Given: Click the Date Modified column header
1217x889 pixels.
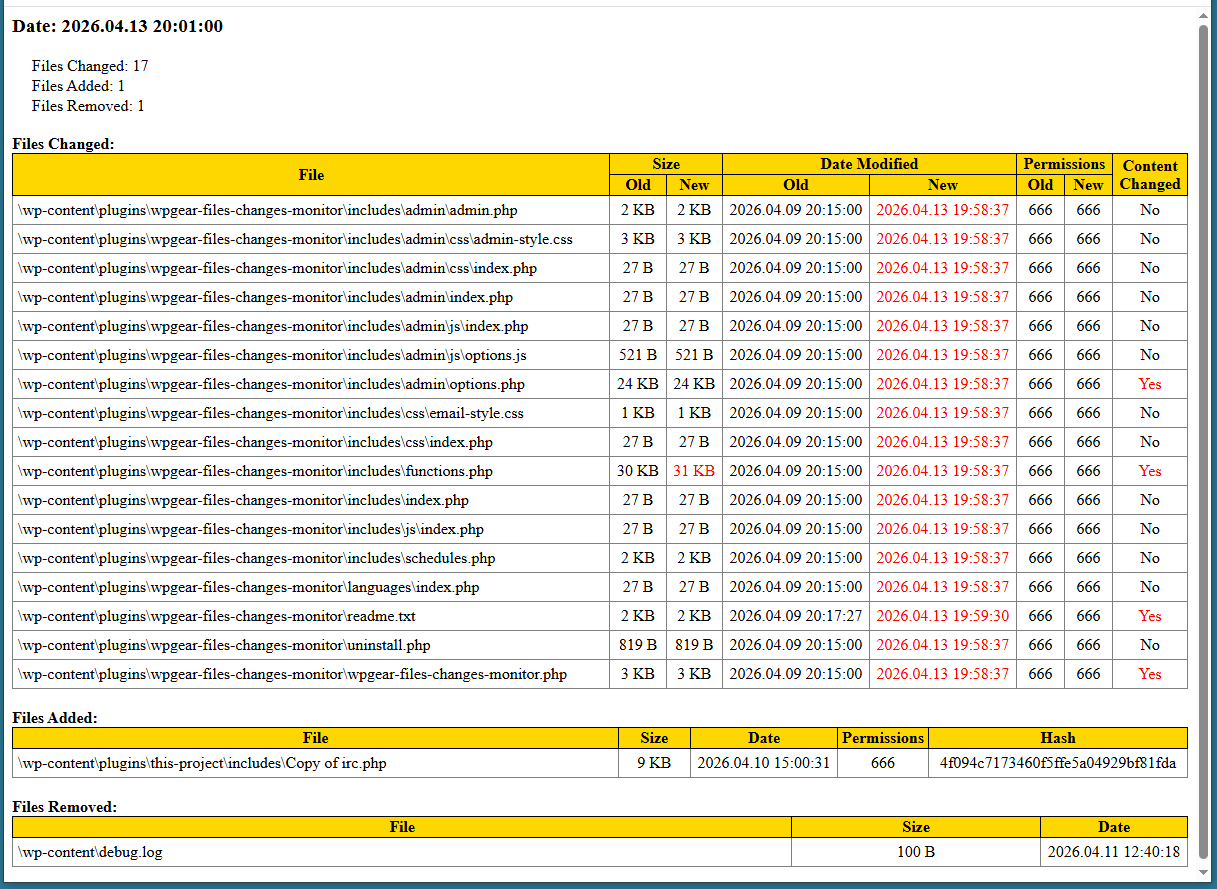Looking at the screenshot, I should 868,164.
